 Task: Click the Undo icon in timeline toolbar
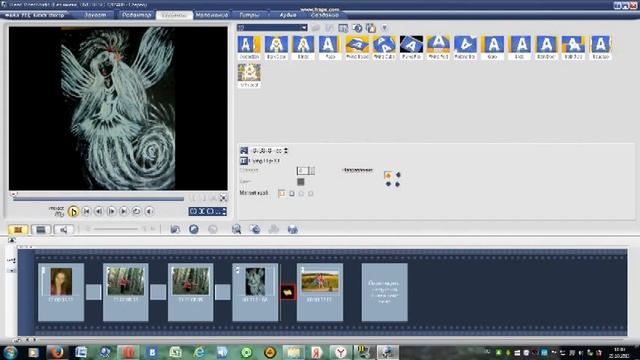[x=175, y=229]
